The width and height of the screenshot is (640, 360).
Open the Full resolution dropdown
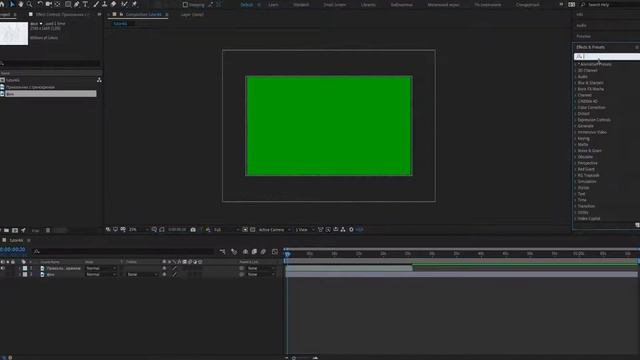pyautogui.click(x=226, y=230)
